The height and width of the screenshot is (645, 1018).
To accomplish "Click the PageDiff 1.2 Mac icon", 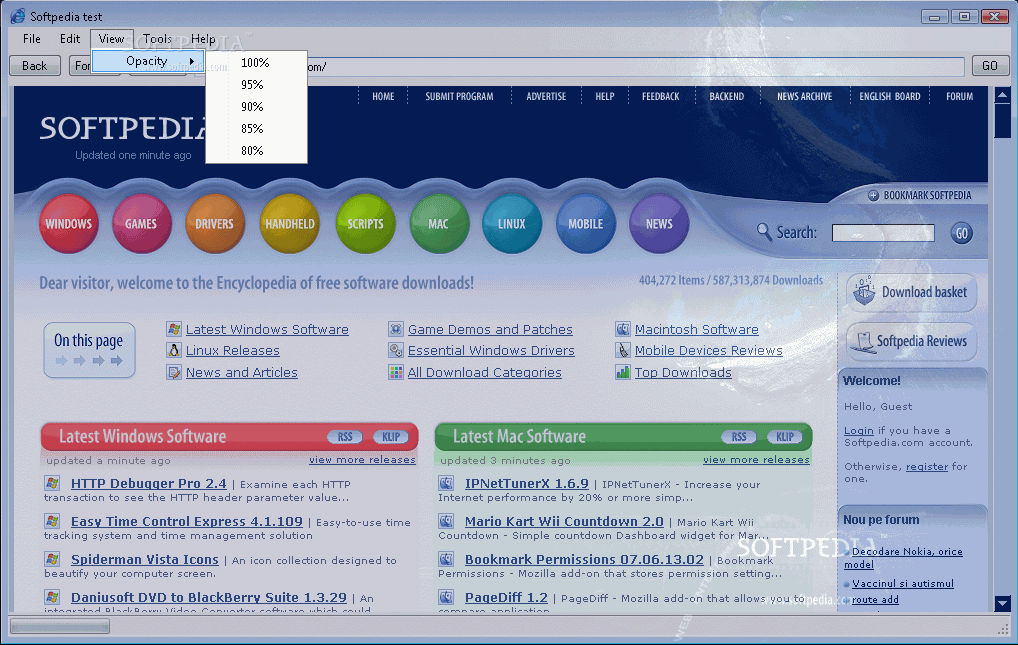I will pyautogui.click(x=446, y=597).
